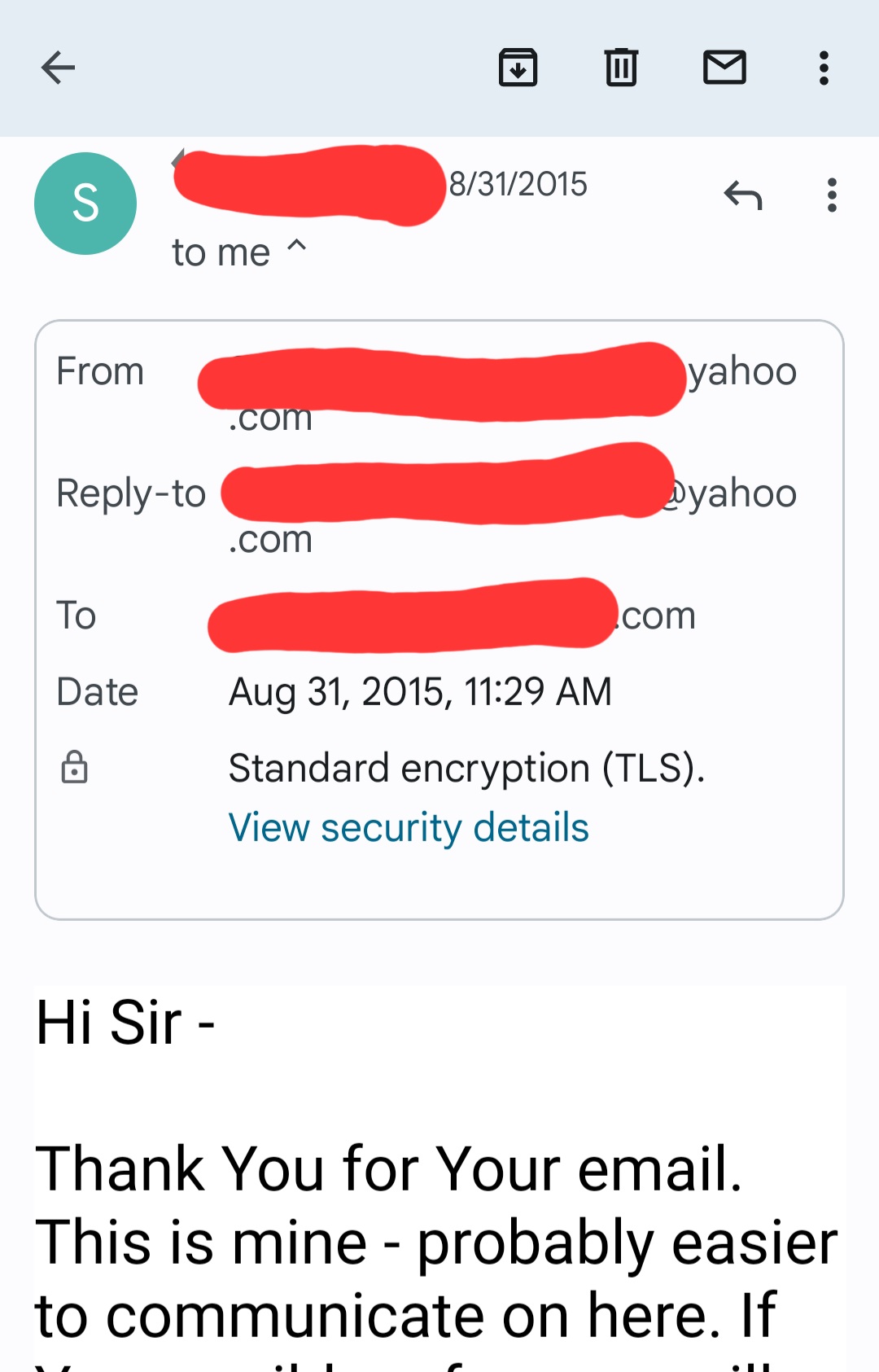Open the top bar overflow menu
The width and height of the screenshot is (879, 1372).
[824, 68]
